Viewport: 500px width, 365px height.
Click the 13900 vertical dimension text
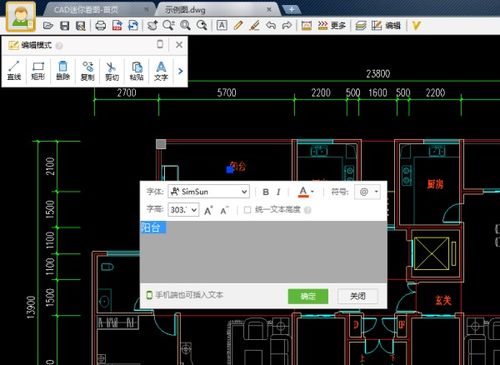[31, 307]
